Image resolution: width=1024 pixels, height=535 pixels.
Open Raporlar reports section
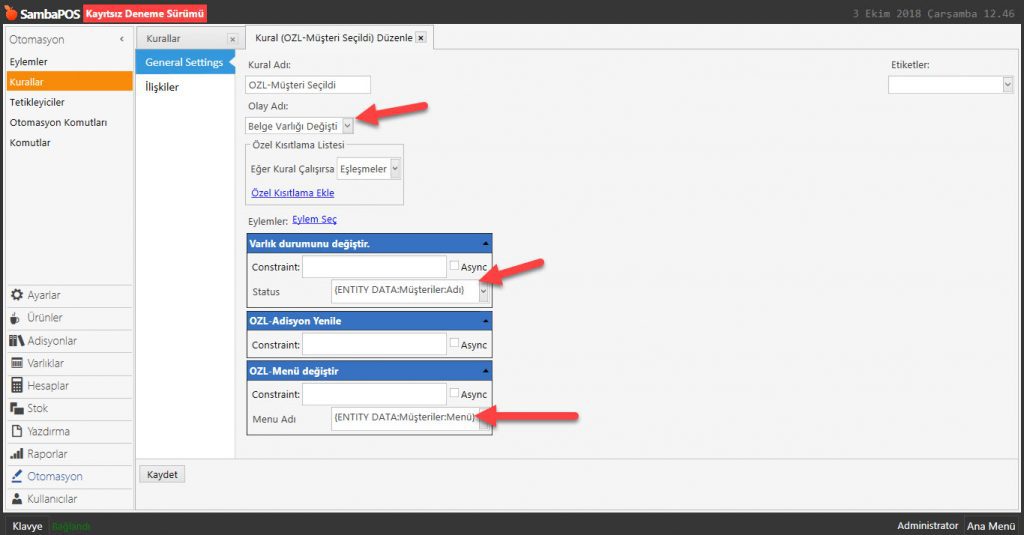click(x=47, y=454)
